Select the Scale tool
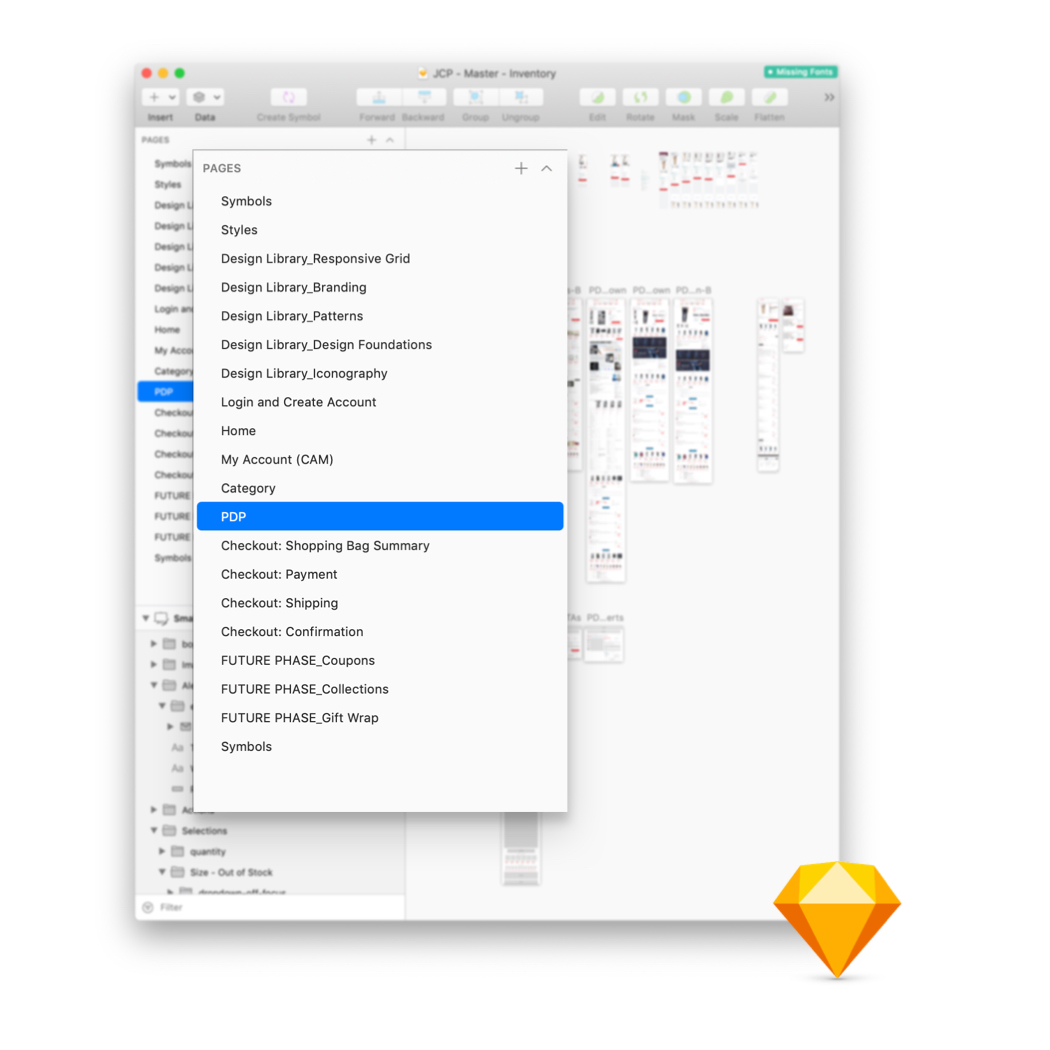The width and height of the screenshot is (1050, 1050). tap(726, 97)
